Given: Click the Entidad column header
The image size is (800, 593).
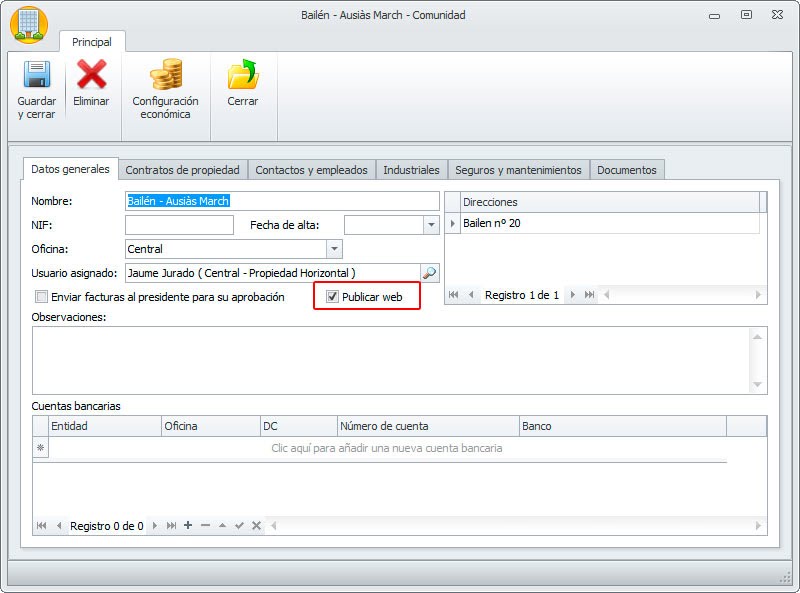Looking at the screenshot, I should point(105,426).
